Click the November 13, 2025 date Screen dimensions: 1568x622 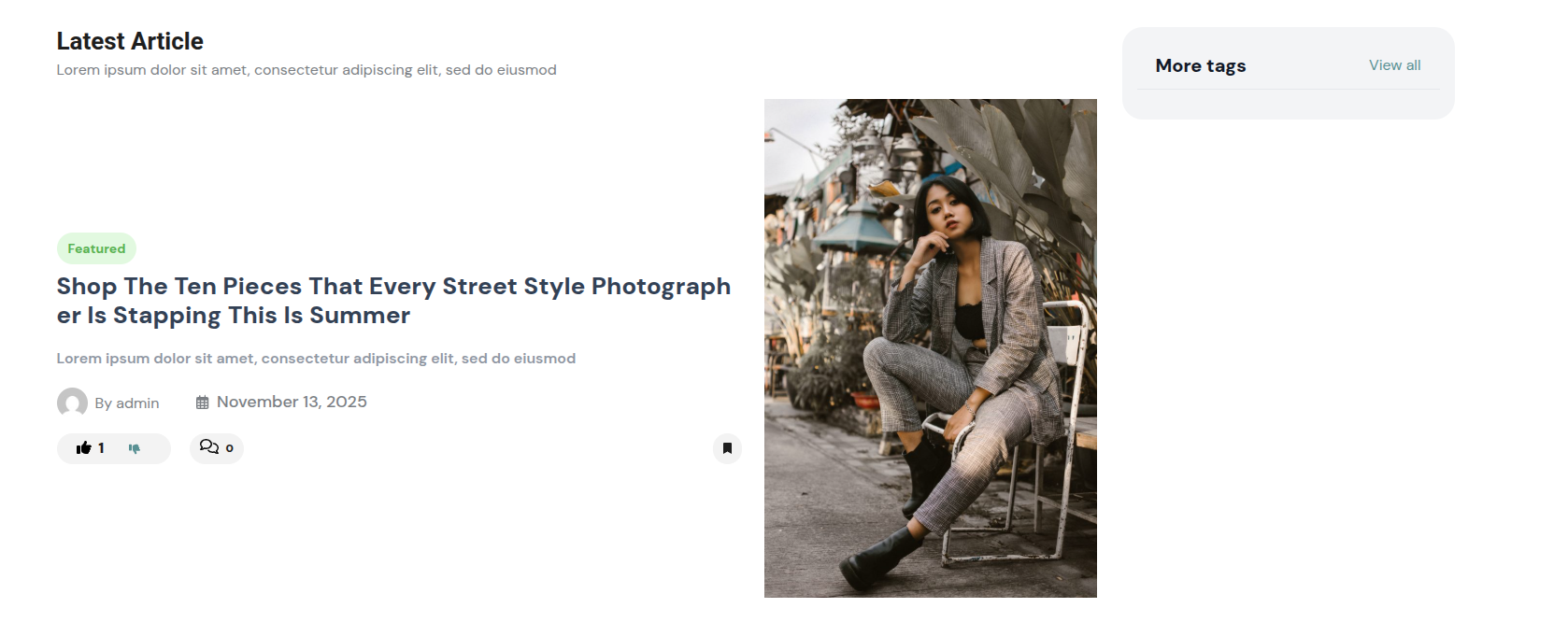tap(292, 402)
